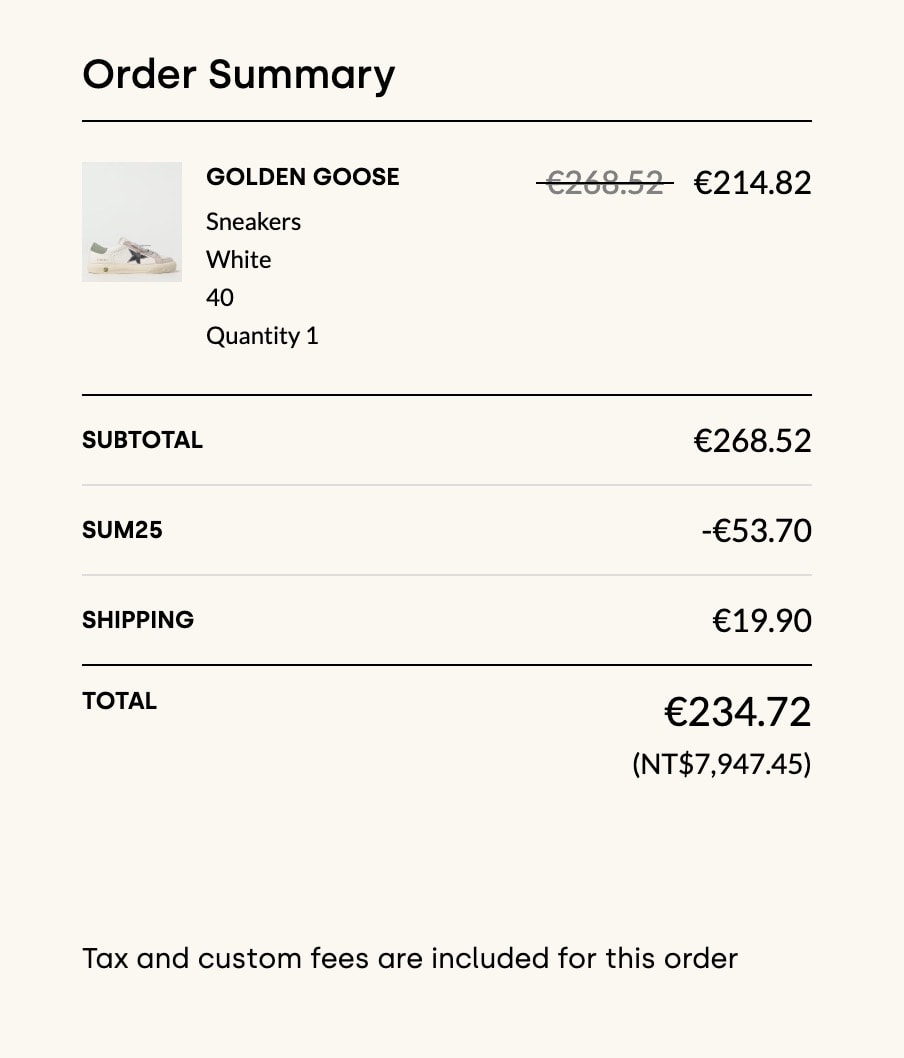Click the Golden Goose sneaker thumbnail
This screenshot has height=1058, width=904.
pyautogui.click(x=132, y=222)
